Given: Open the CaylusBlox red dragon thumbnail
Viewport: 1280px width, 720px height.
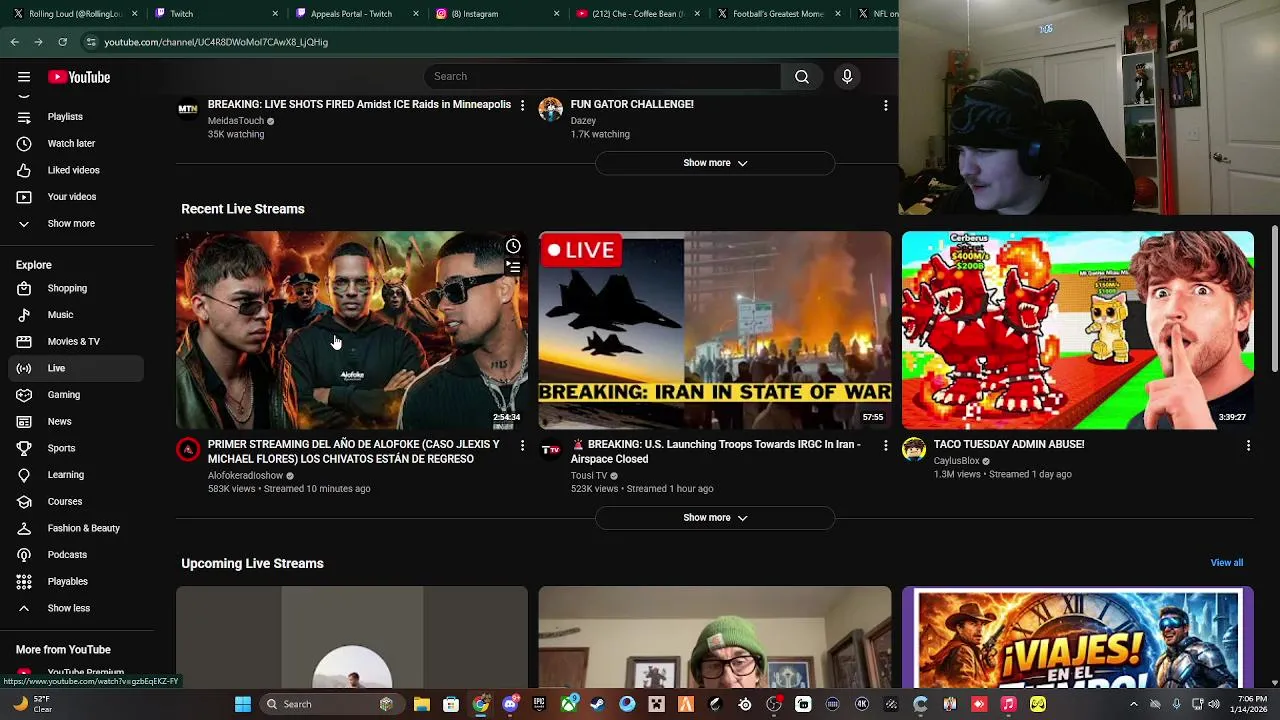Looking at the screenshot, I should tap(1078, 331).
